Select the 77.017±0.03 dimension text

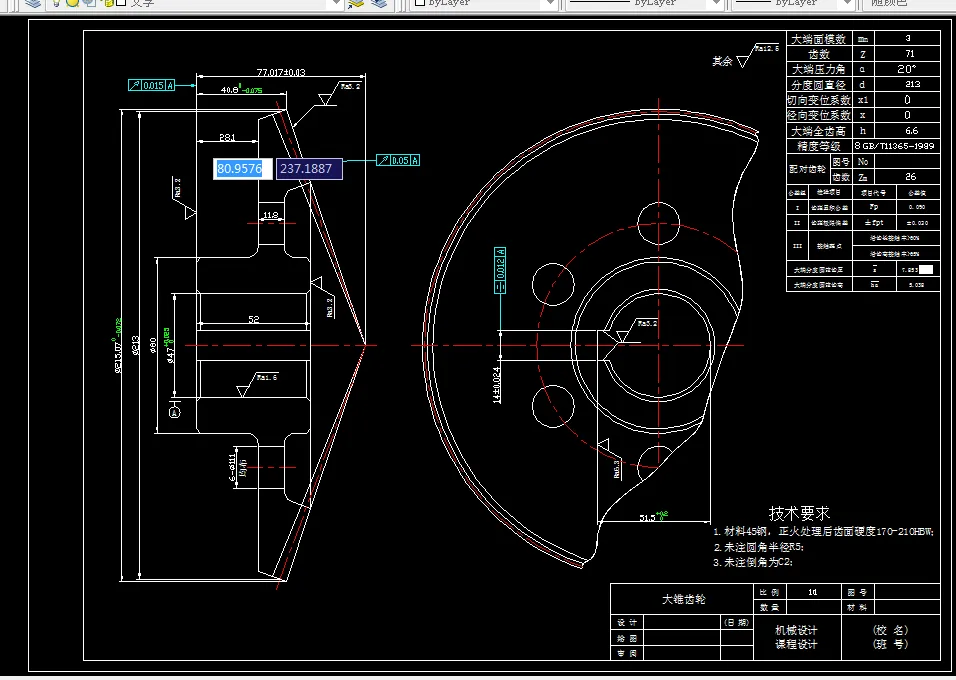coord(281,72)
